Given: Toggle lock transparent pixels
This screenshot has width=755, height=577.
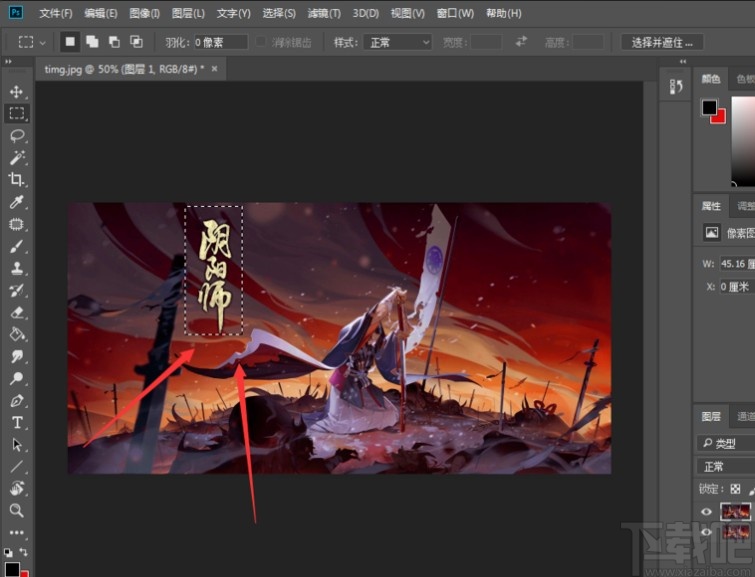Looking at the screenshot, I should [735, 489].
